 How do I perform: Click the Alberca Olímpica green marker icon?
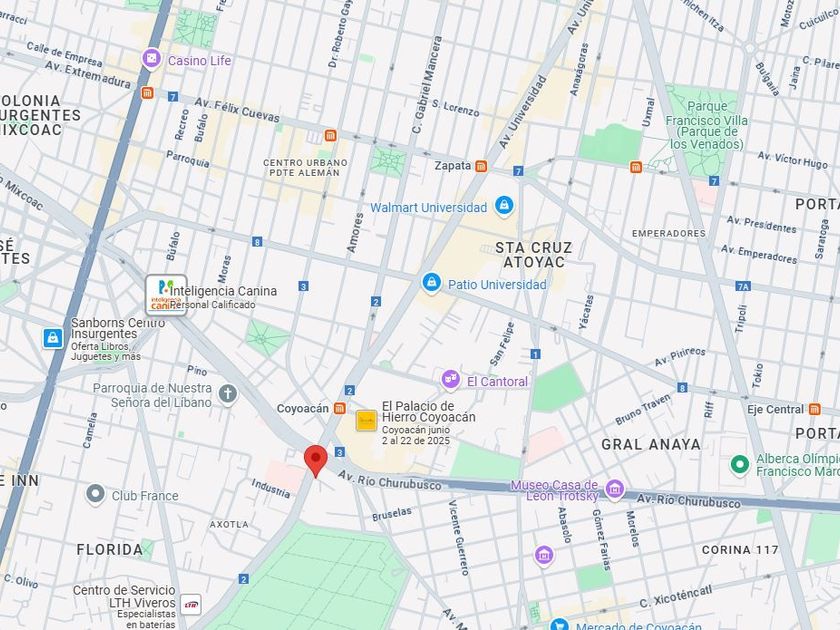[x=740, y=465]
